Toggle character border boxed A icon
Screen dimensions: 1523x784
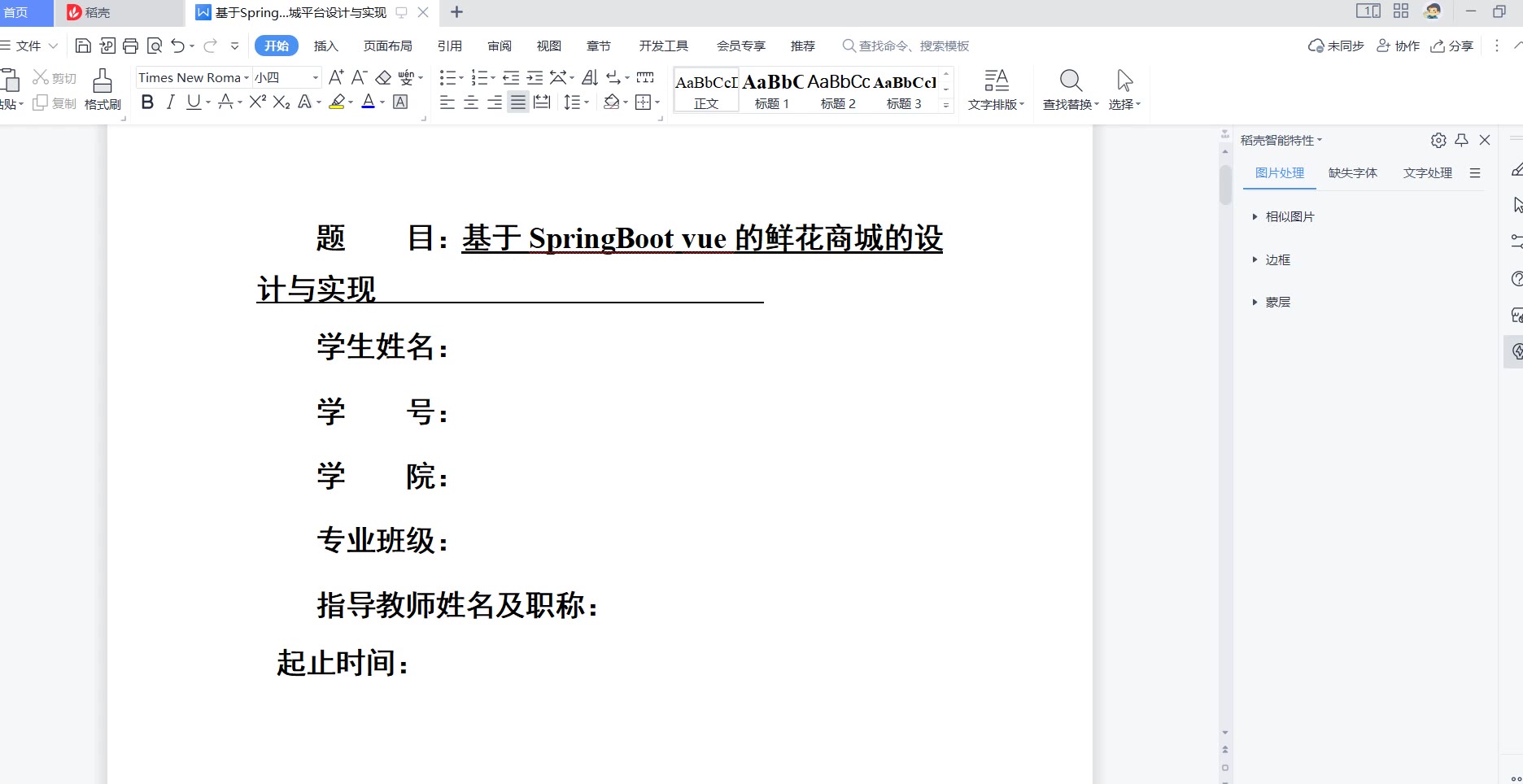400,102
